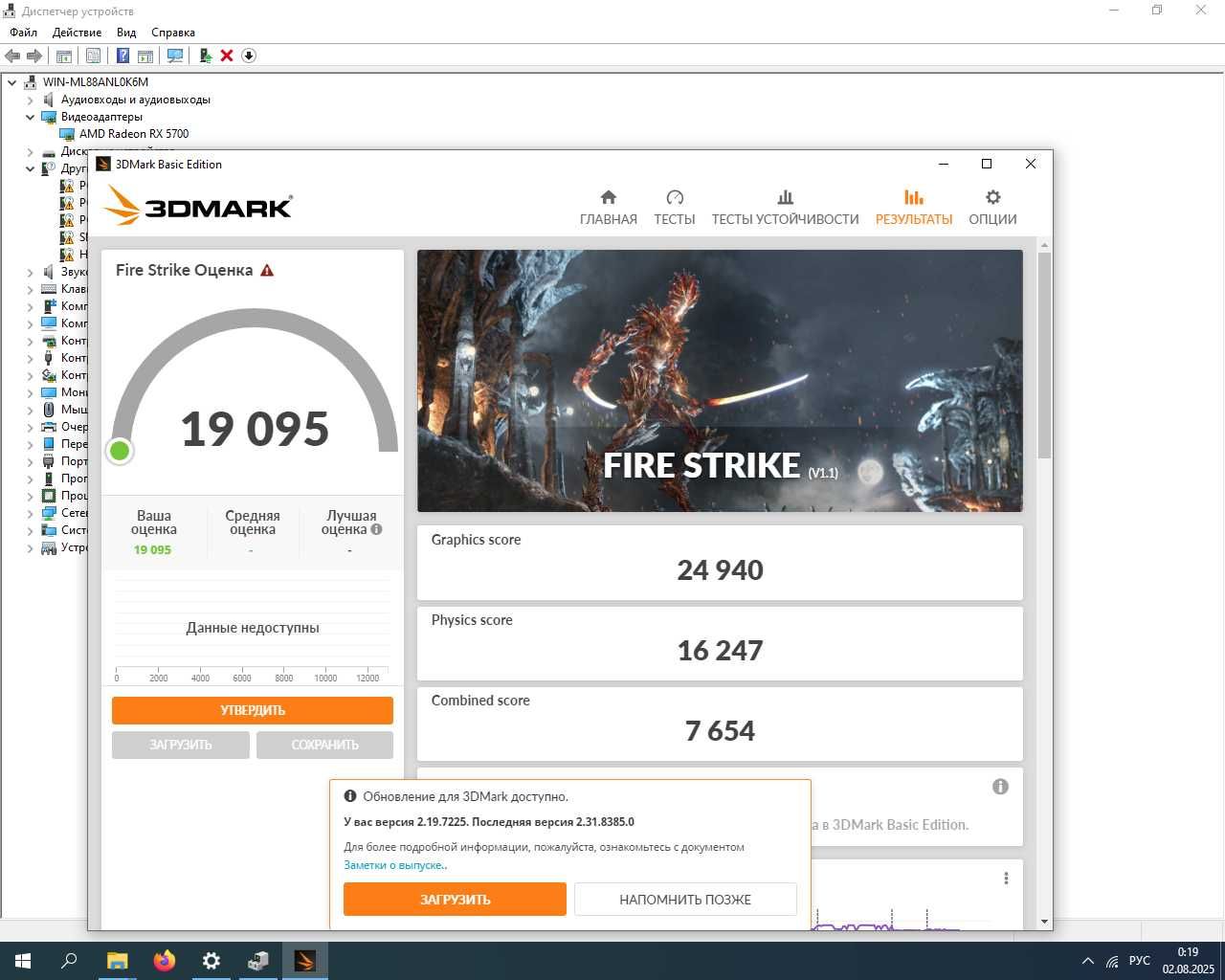Click the Graphics score value 24 940
Image resolution: width=1225 pixels, height=980 pixels.
[720, 570]
